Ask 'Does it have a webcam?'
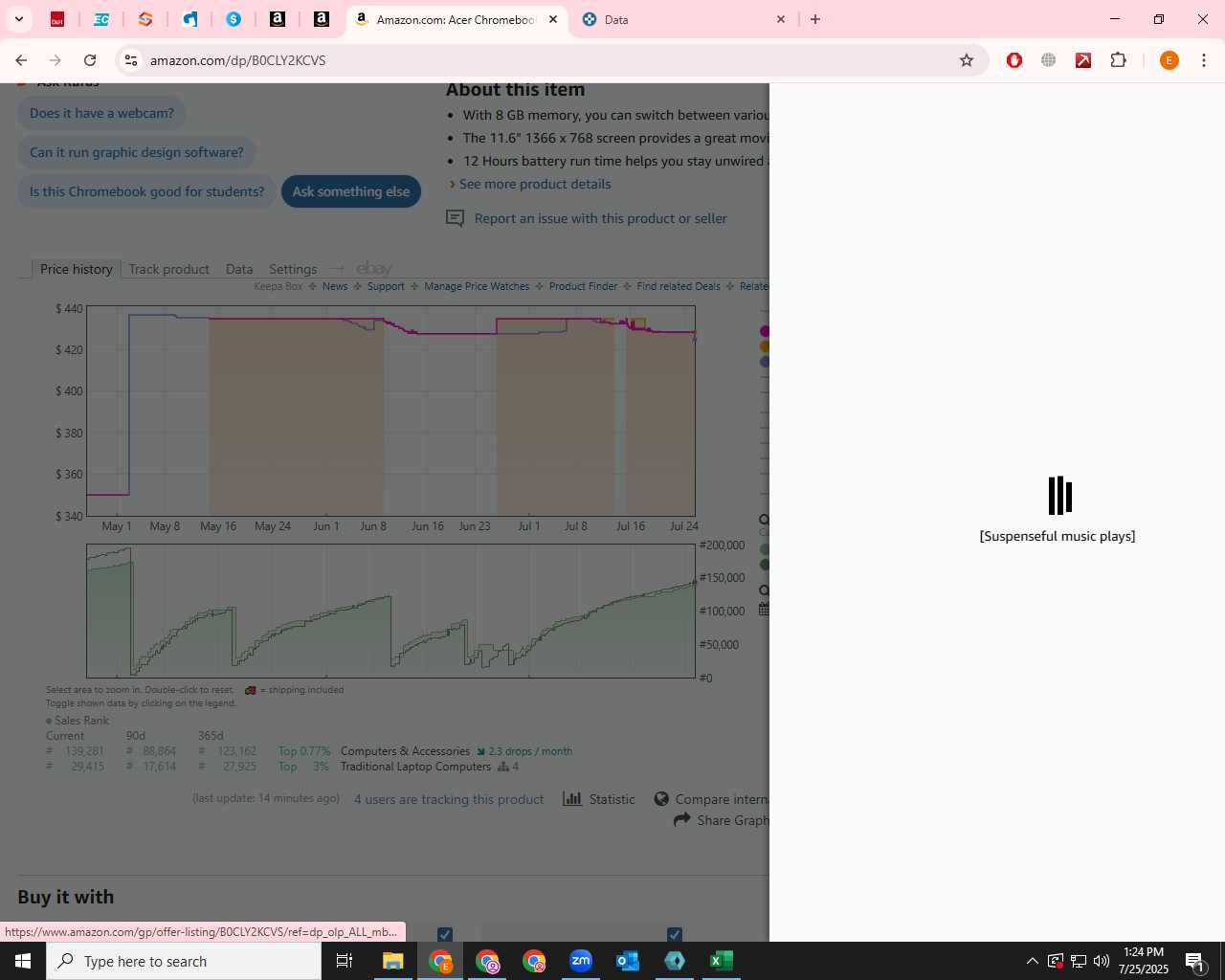The image size is (1225, 980). (101, 113)
